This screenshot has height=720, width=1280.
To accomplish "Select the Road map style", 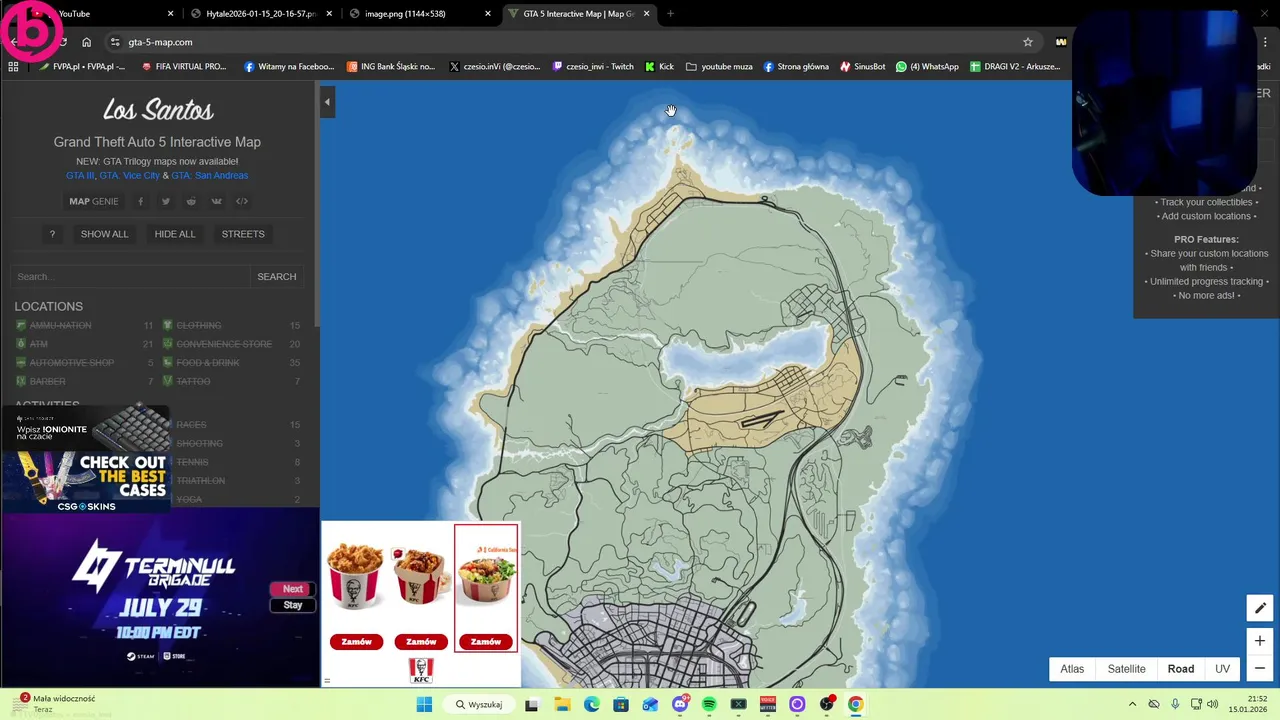I will tap(1181, 669).
